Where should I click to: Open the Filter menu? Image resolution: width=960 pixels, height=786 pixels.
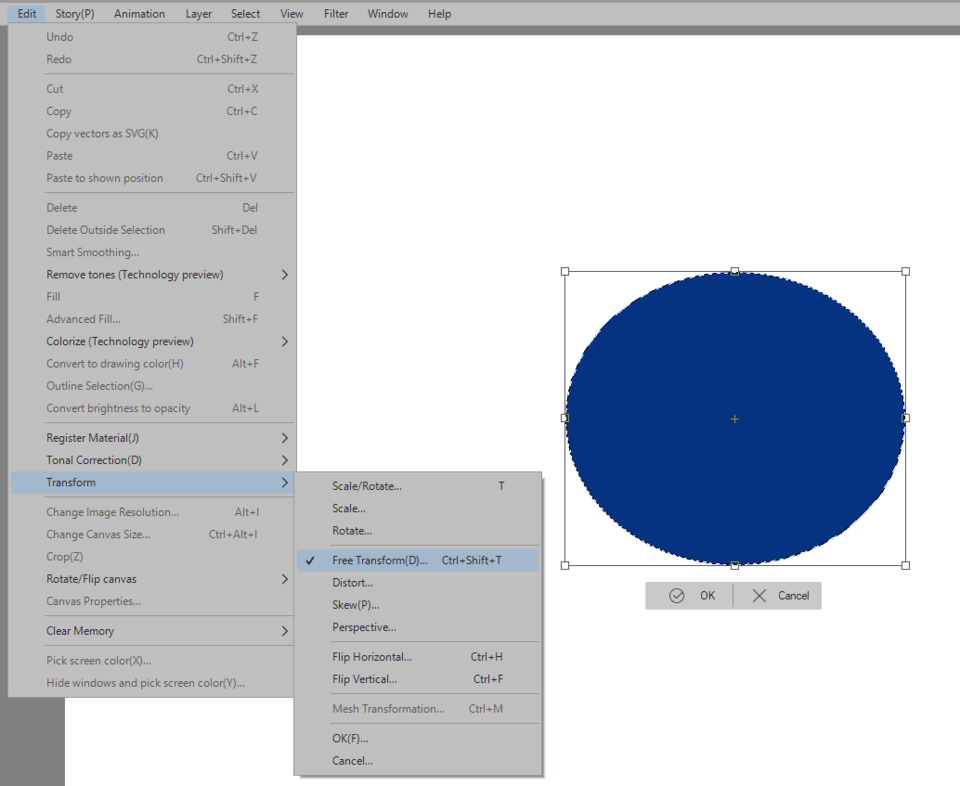[336, 13]
